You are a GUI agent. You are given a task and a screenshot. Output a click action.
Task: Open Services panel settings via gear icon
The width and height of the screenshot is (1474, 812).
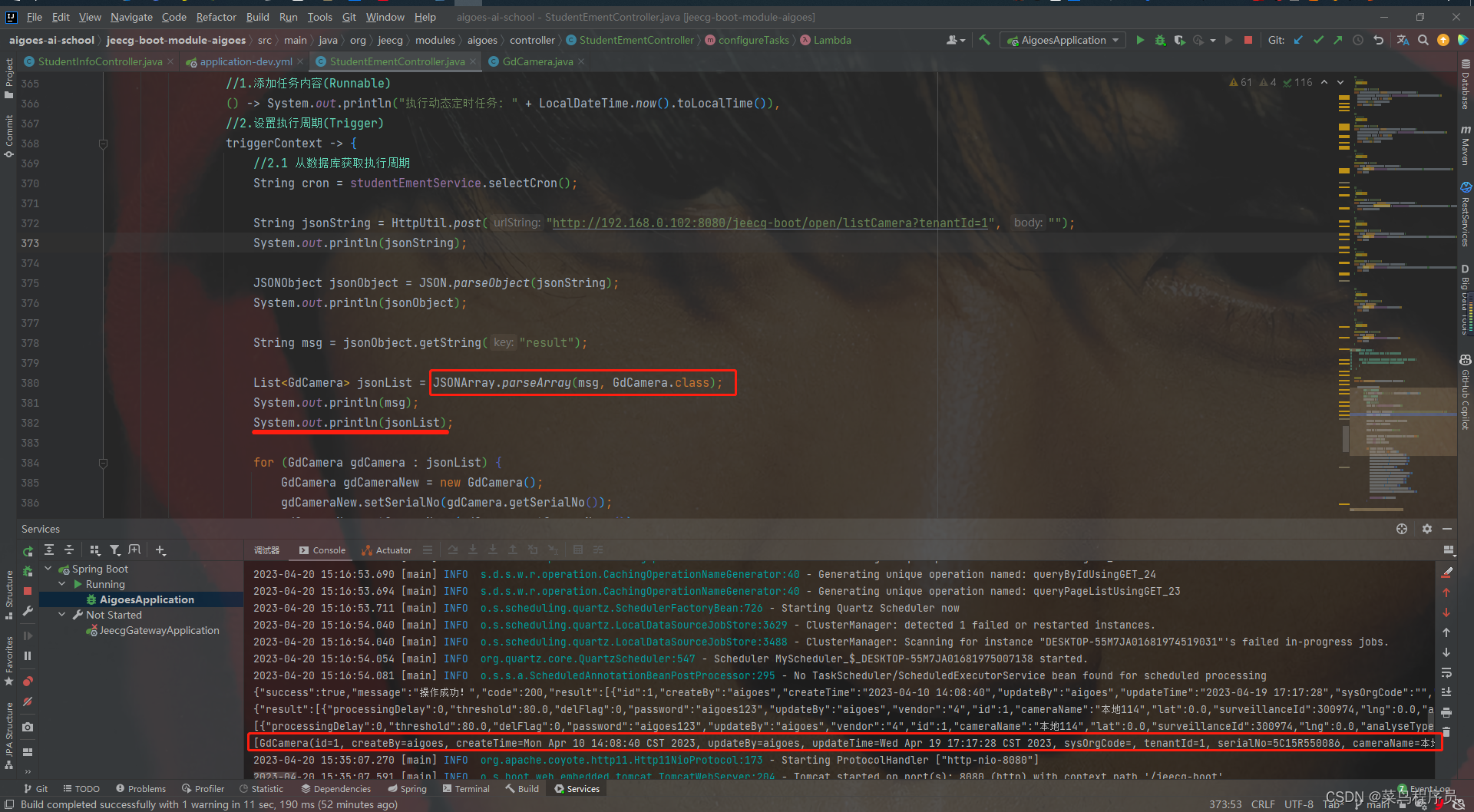1426,529
